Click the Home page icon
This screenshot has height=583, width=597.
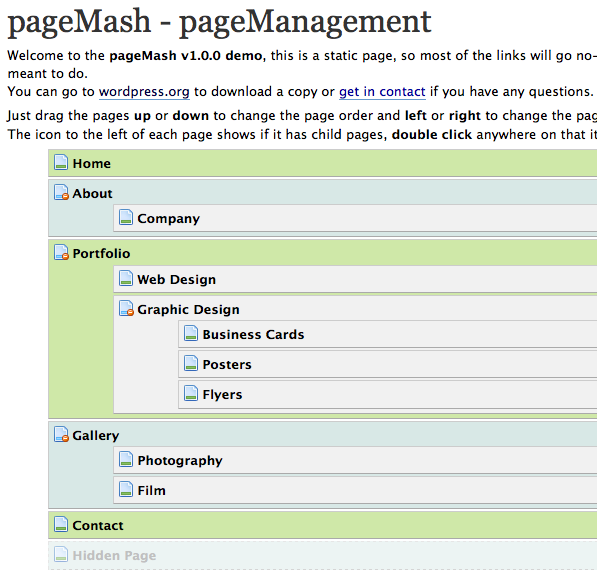(x=61, y=163)
